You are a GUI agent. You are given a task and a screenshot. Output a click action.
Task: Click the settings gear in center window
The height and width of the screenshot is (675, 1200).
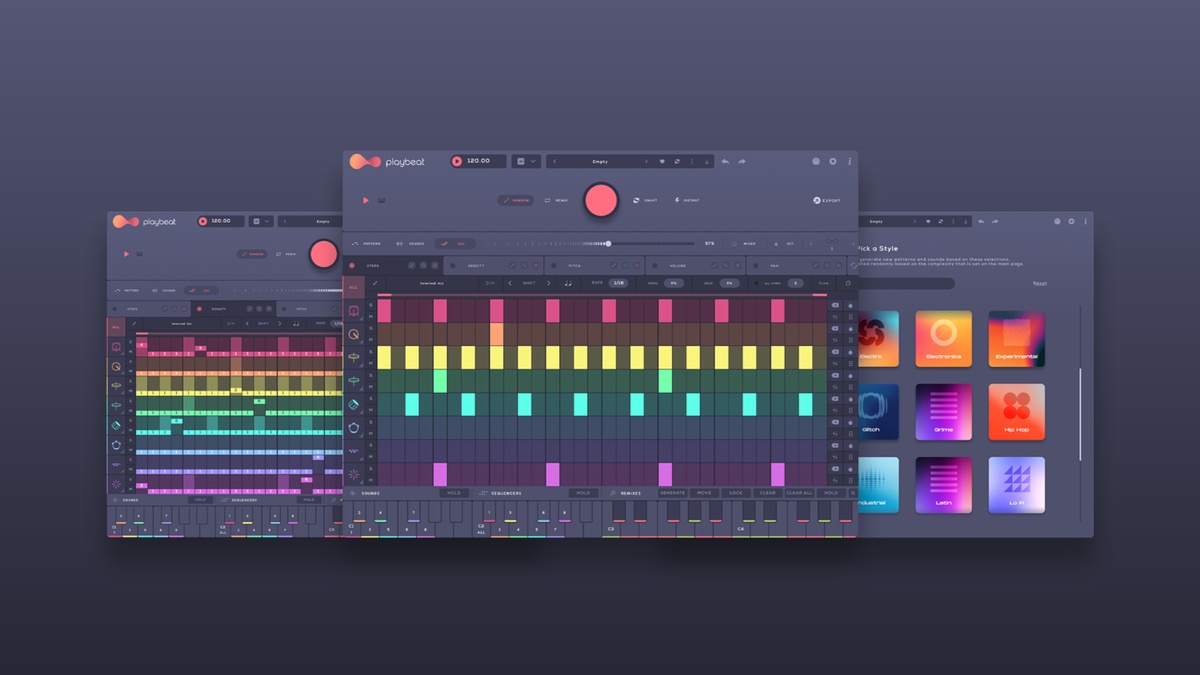(833, 161)
